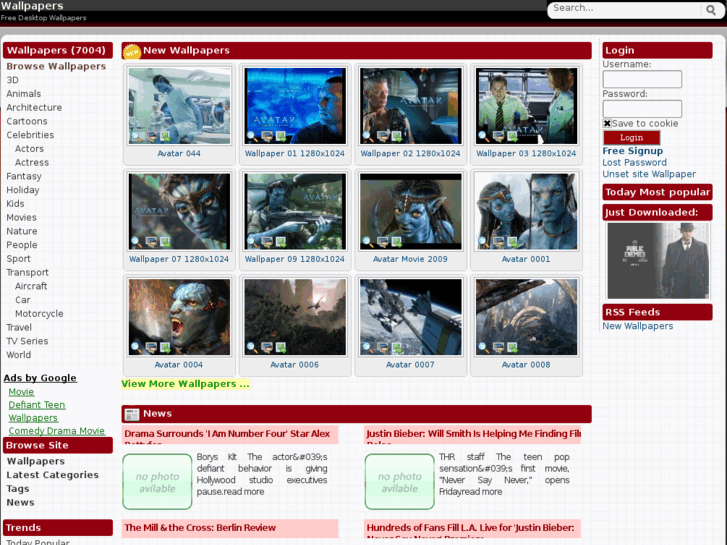Click the magnifier icon on Wallpaper 07 1280x1024
The image size is (727, 545).
pos(136,242)
